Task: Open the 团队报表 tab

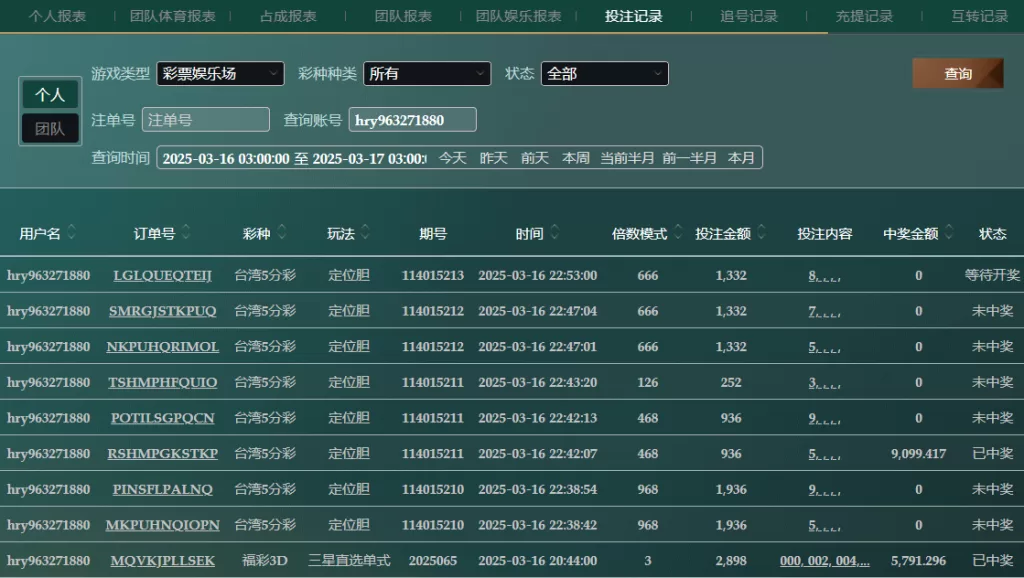Action: 403,16
